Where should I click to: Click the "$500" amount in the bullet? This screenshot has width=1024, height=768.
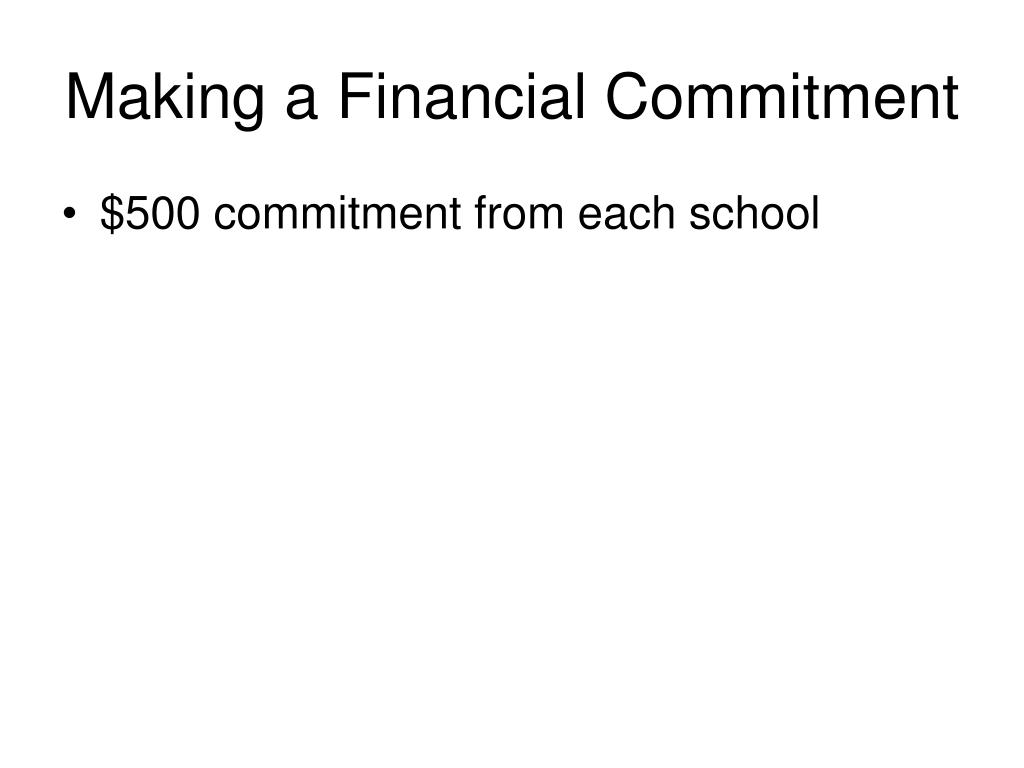pos(150,213)
